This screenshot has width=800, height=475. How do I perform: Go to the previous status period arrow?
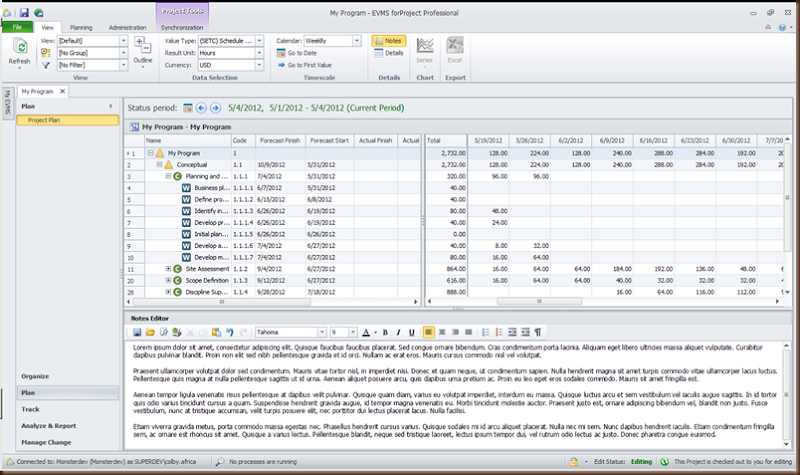[x=201, y=107]
